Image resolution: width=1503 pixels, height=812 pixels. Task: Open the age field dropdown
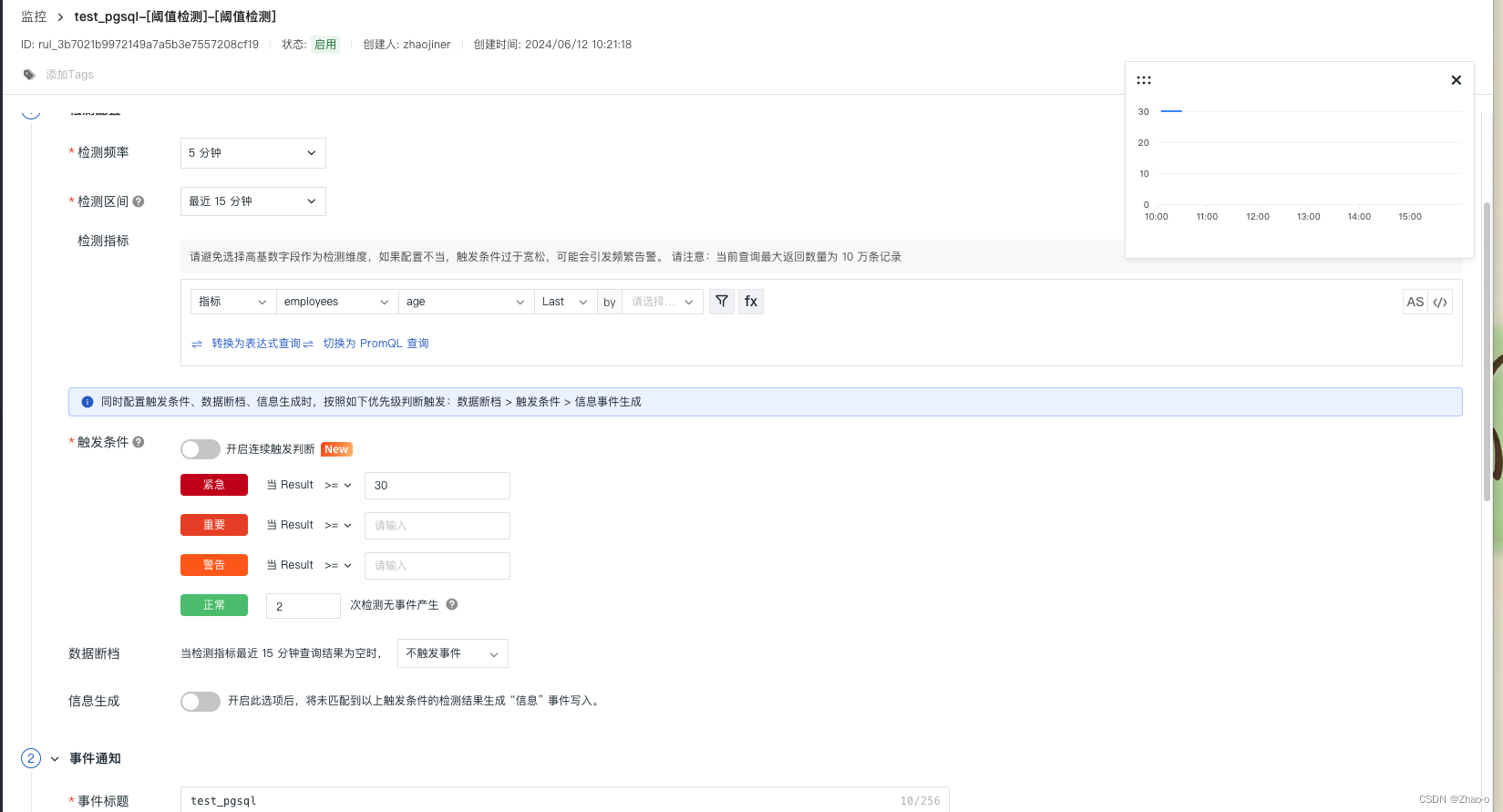466,302
